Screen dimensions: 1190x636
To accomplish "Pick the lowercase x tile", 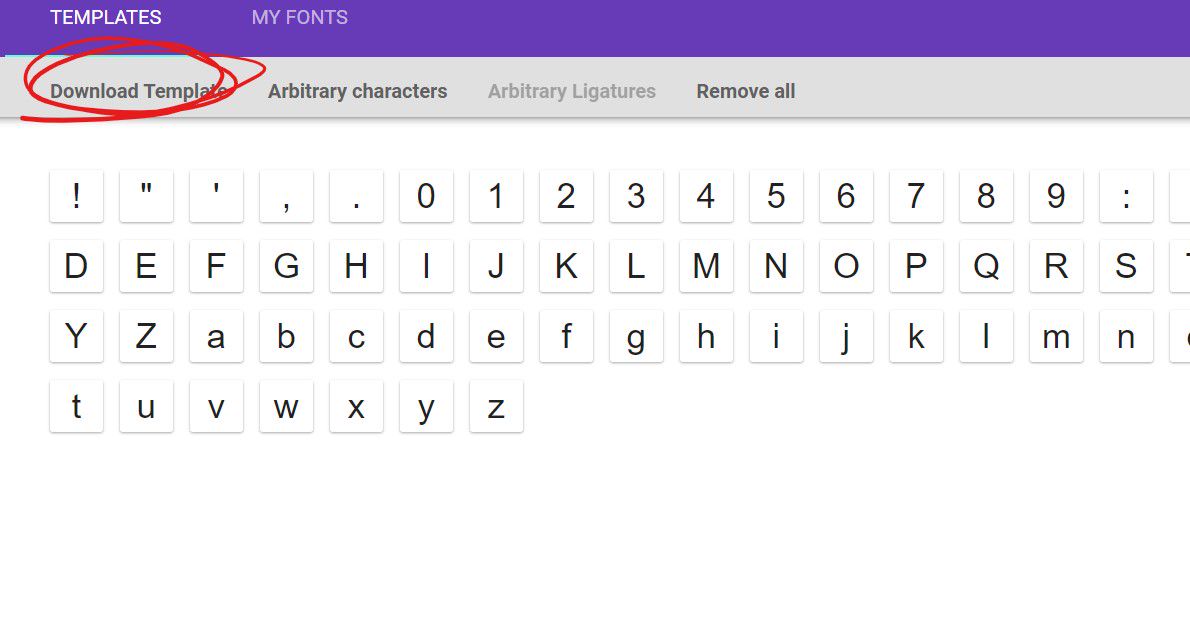I will point(356,406).
